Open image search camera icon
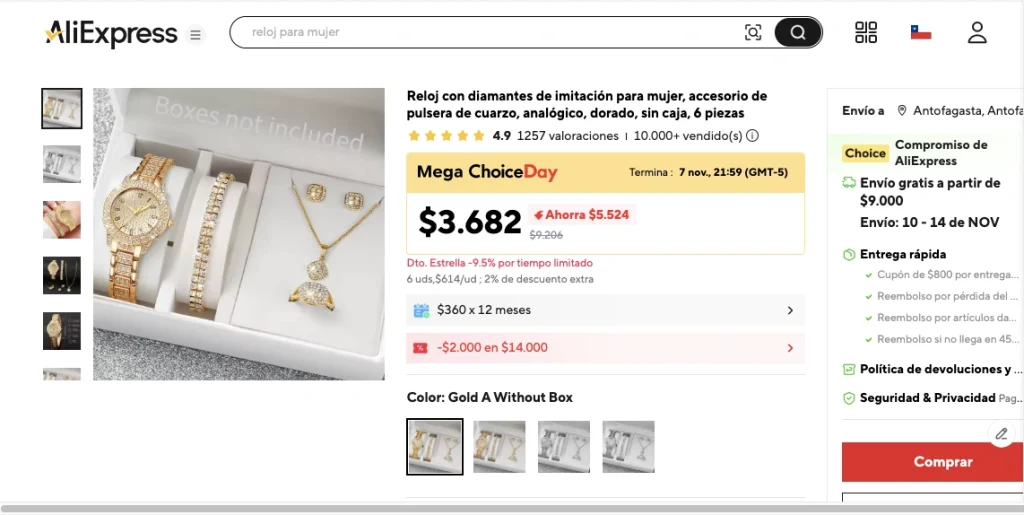 pos(753,32)
